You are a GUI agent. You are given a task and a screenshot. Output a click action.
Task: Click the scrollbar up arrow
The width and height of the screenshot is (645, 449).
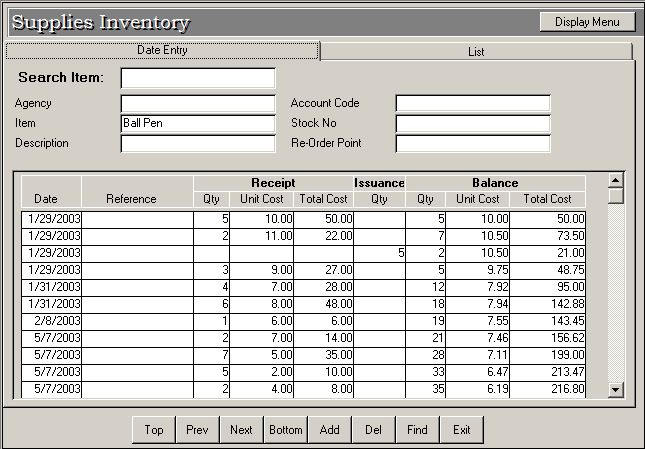point(616,180)
